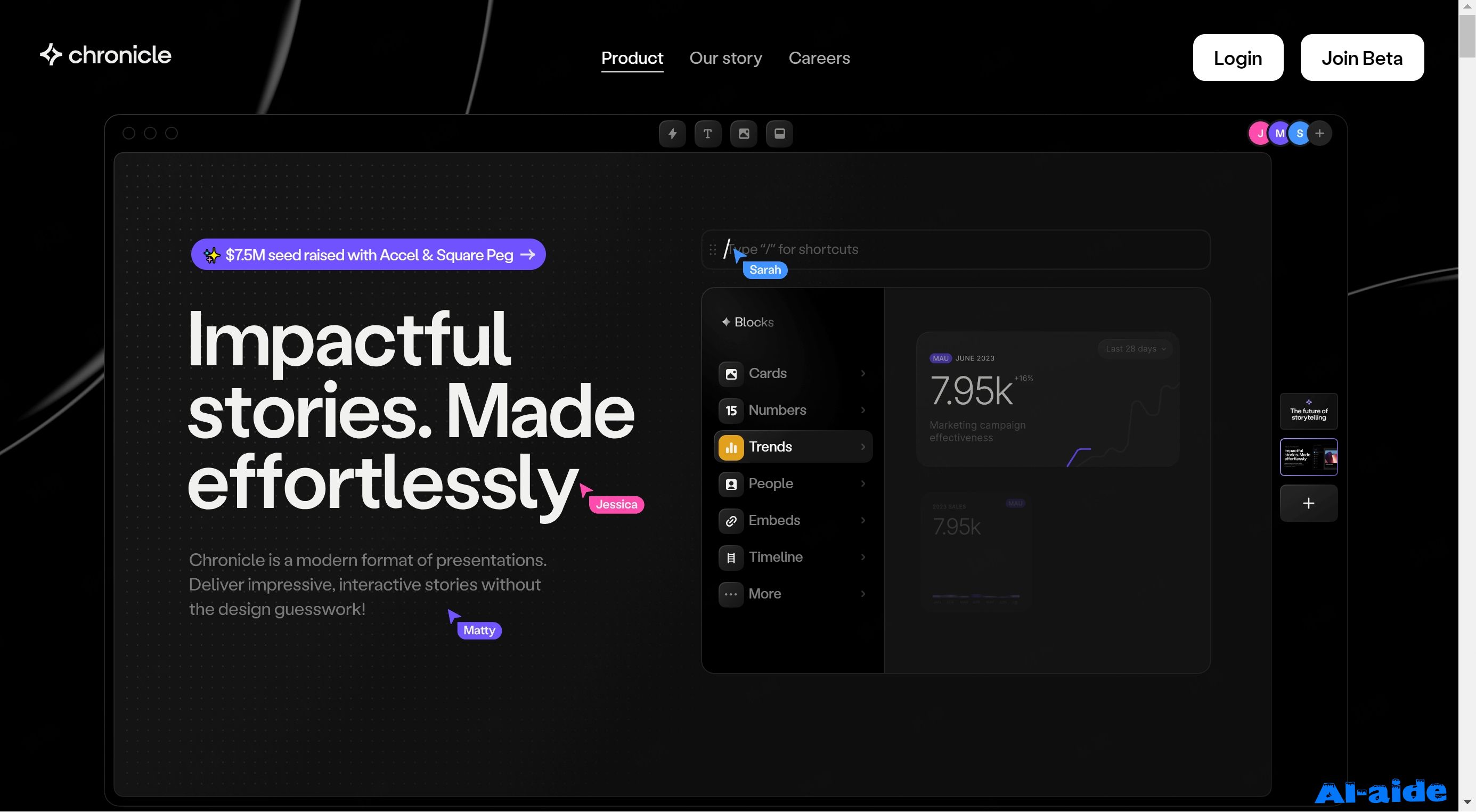Click the 2023 Sales 7.95k card
Screen dimensions: 1476x812
point(976,552)
